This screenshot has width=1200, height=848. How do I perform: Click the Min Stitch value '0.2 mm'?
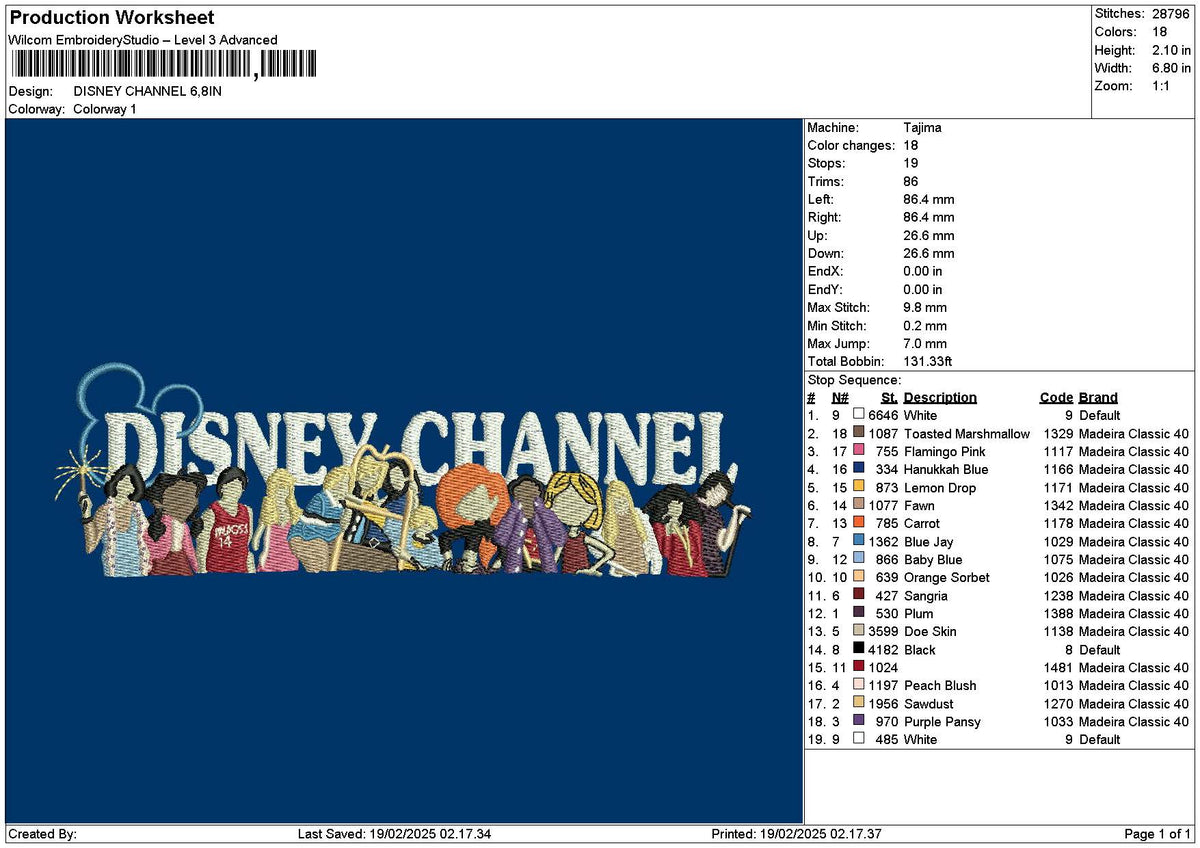pos(925,325)
